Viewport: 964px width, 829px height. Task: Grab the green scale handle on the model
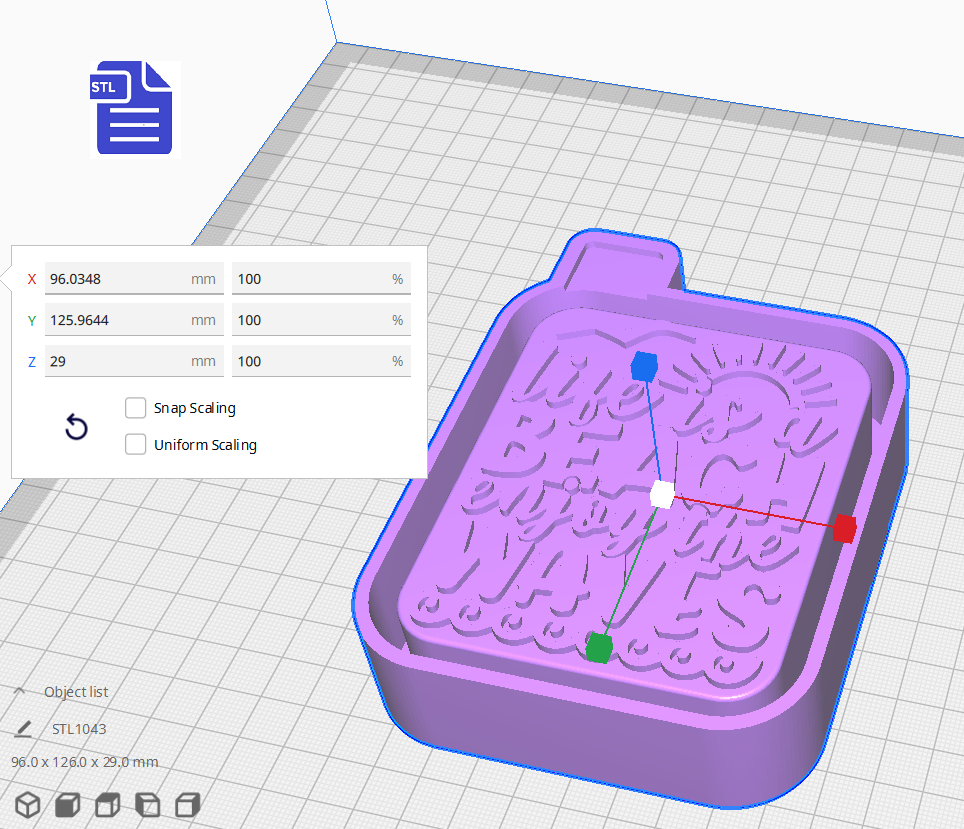(599, 648)
